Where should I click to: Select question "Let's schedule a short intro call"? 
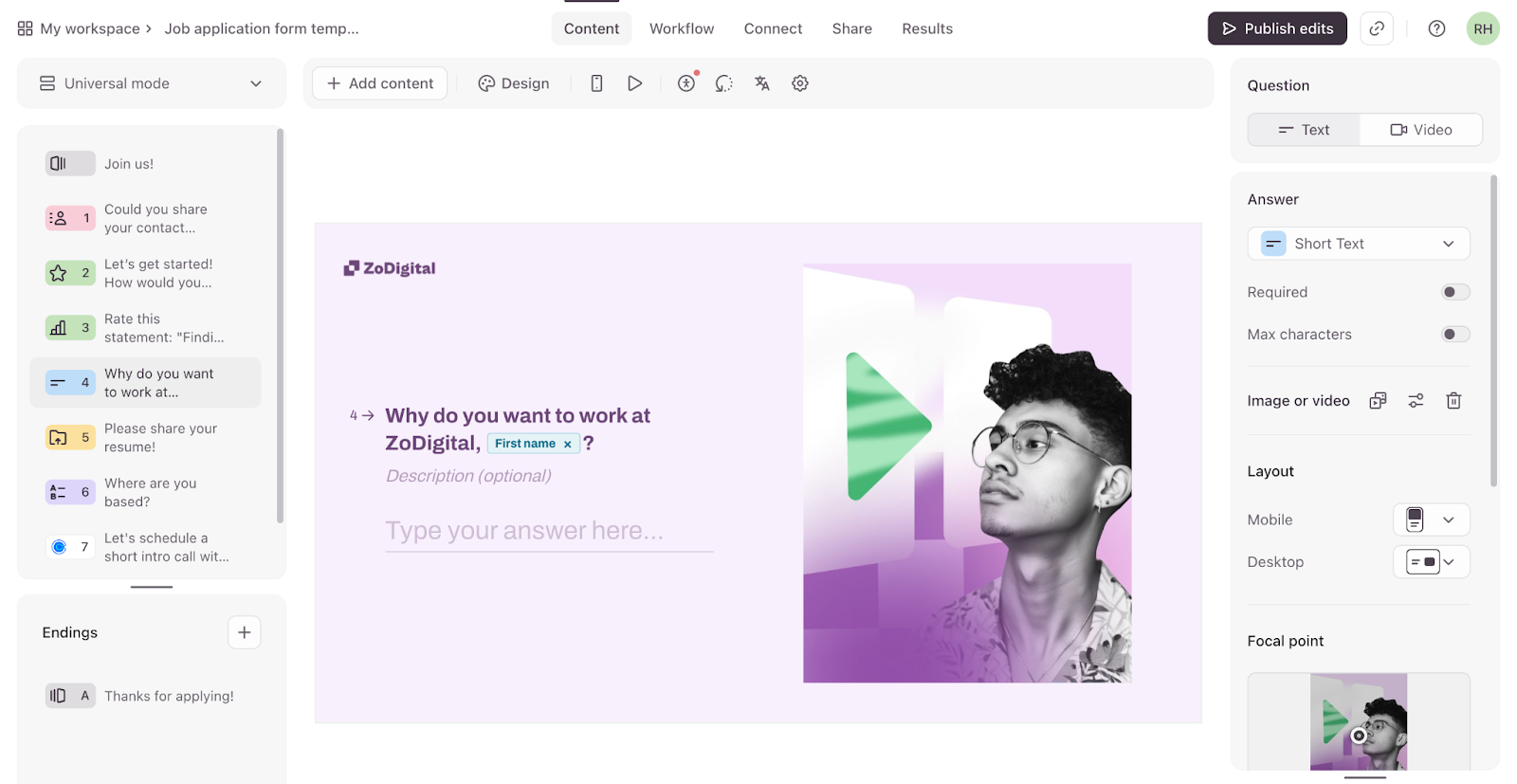pyautogui.click(x=167, y=547)
